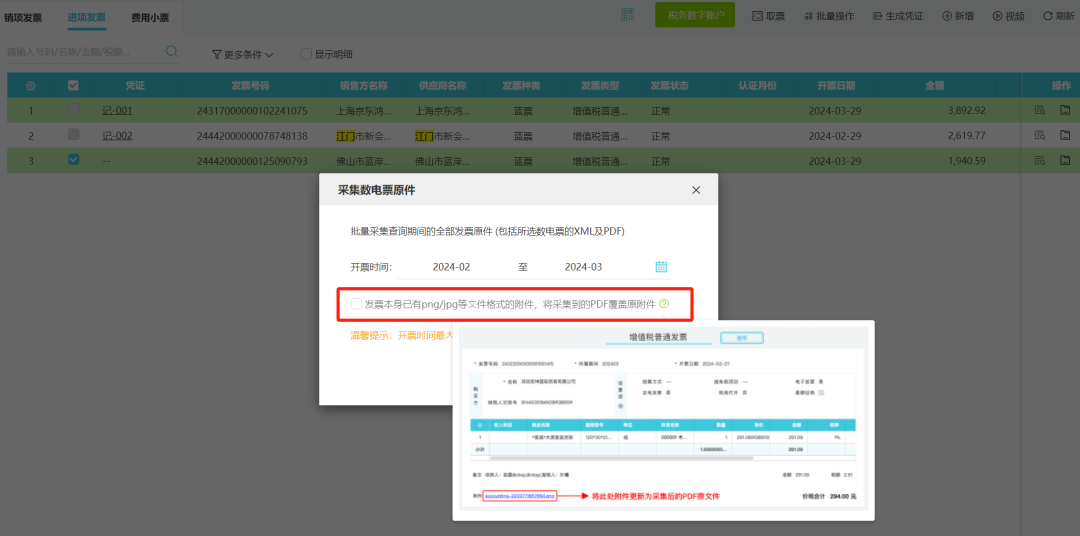1080x536 pixels.
Task: Click the tooltip invoice preview image
Action: coord(663,420)
